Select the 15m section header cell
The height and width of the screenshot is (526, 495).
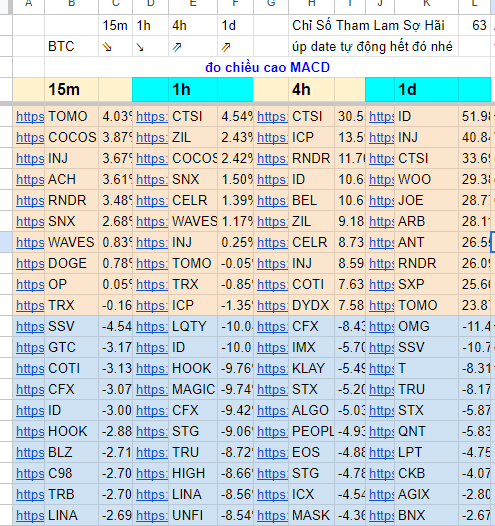71,90
